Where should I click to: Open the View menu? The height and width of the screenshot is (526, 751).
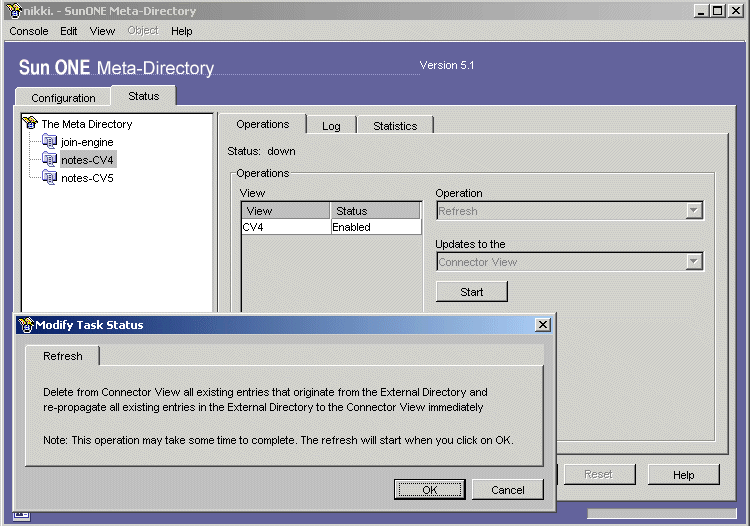(x=102, y=31)
